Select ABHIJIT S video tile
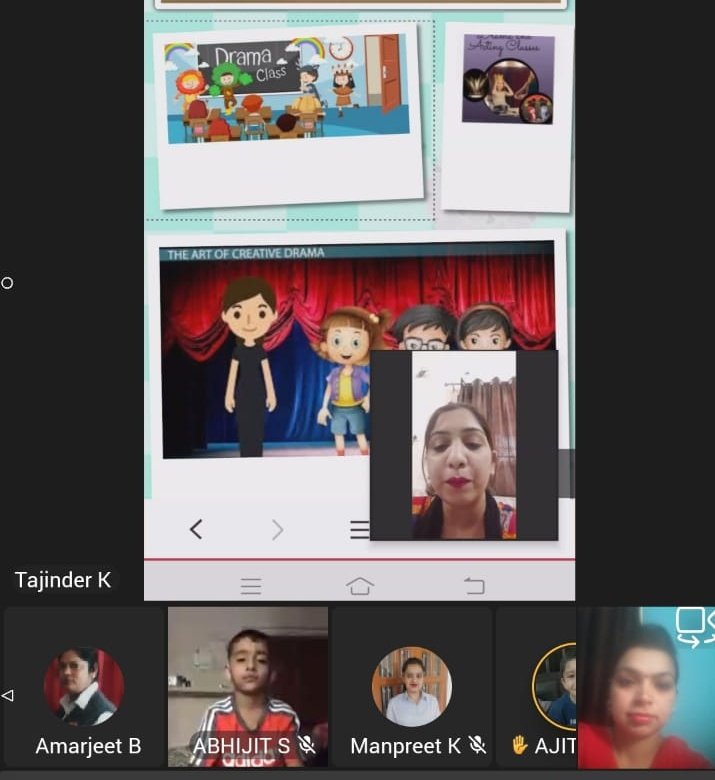This screenshot has width=715, height=780. [x=248, y=686]
